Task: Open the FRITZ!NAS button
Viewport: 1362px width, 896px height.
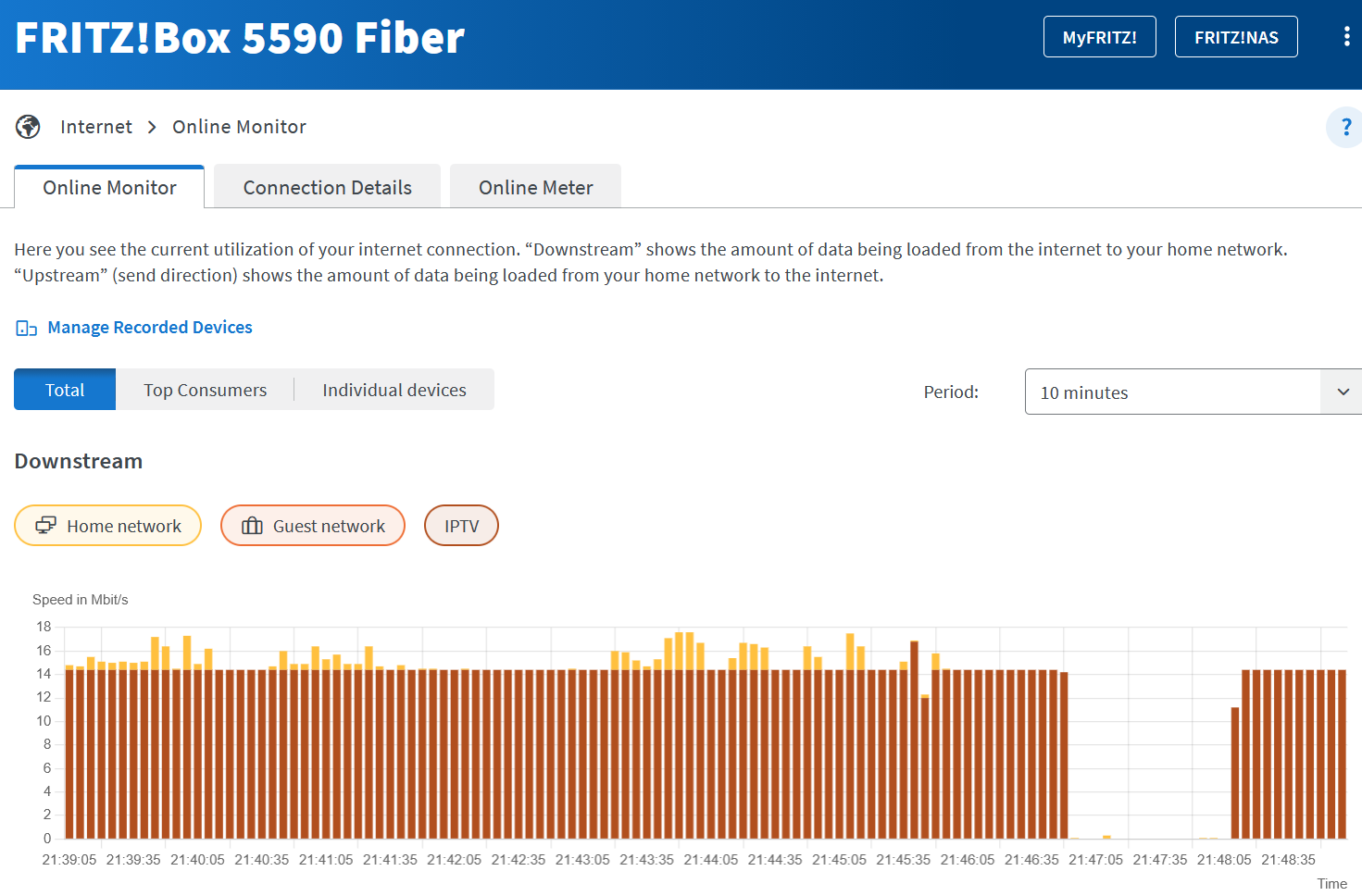Action: [1235, 37]
